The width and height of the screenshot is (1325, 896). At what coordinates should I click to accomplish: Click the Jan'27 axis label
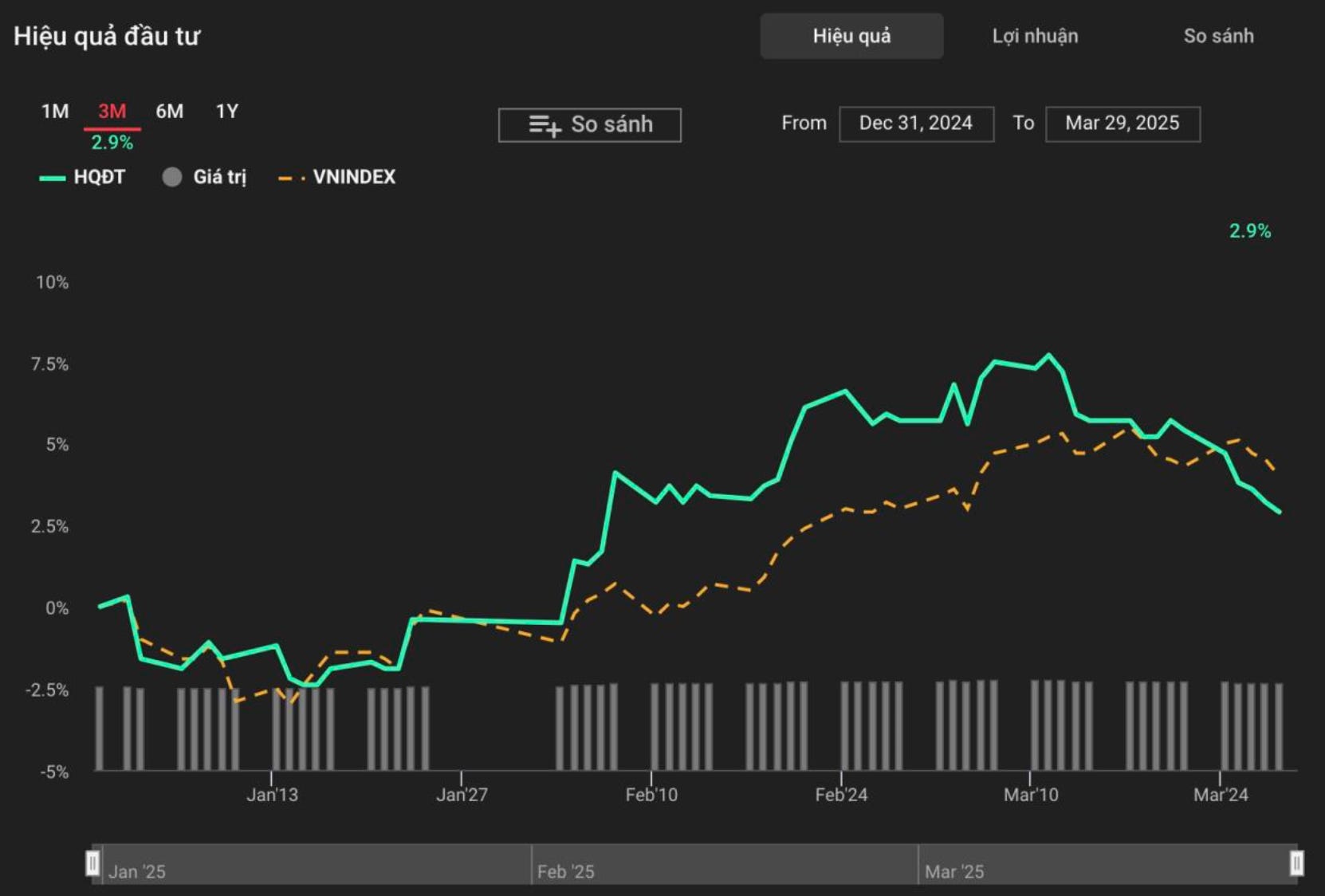click(x=462, y=795)
